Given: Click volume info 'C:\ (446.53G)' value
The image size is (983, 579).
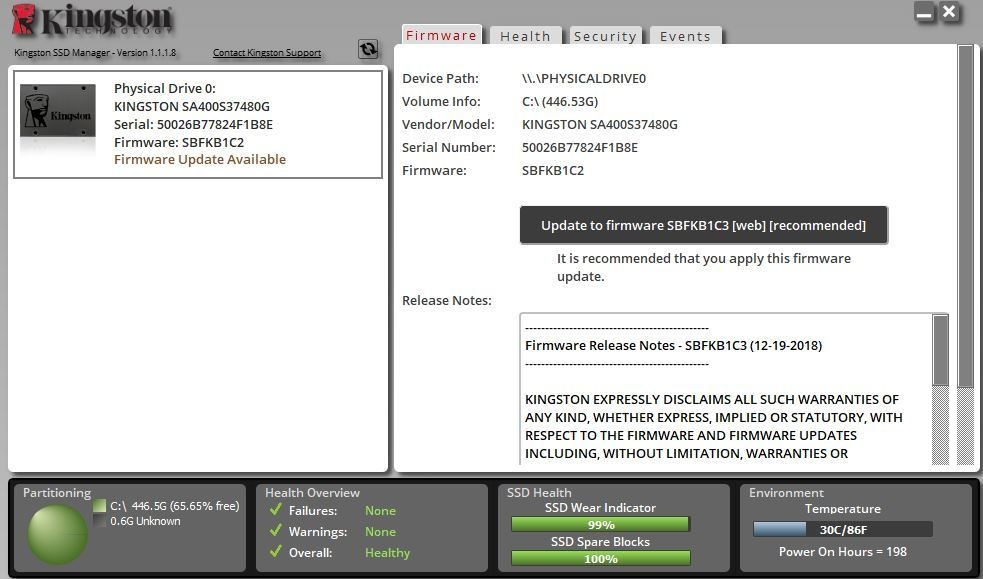Looking at the screenshot, I should (560, 101).
